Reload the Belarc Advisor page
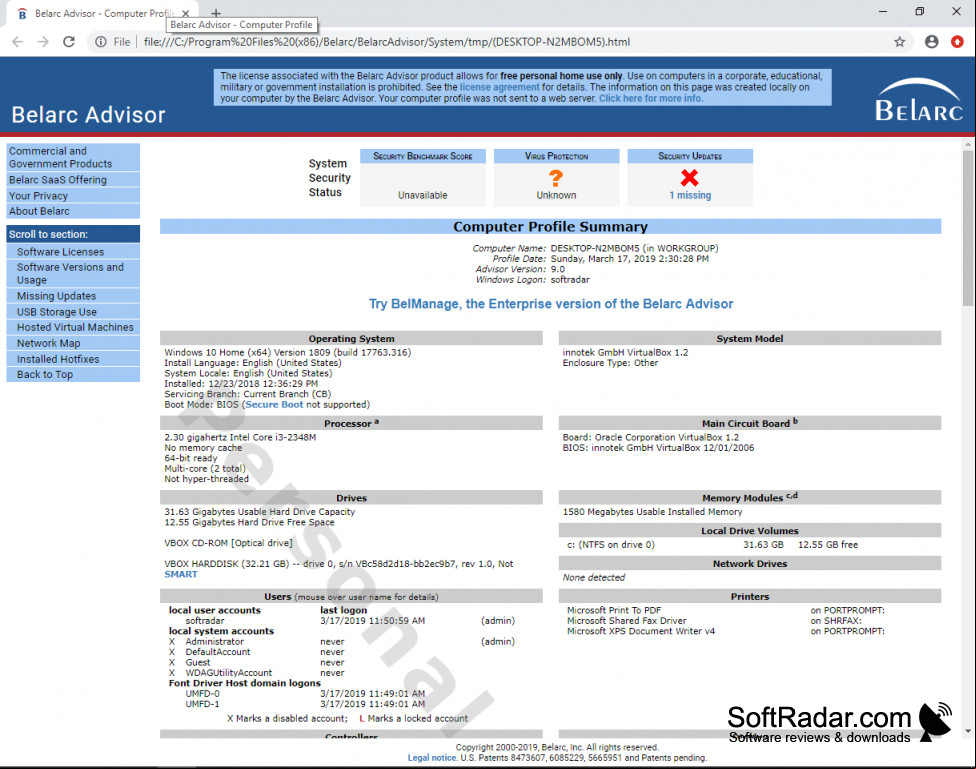Viewport: 976px width, 769px height. [69, 42]
